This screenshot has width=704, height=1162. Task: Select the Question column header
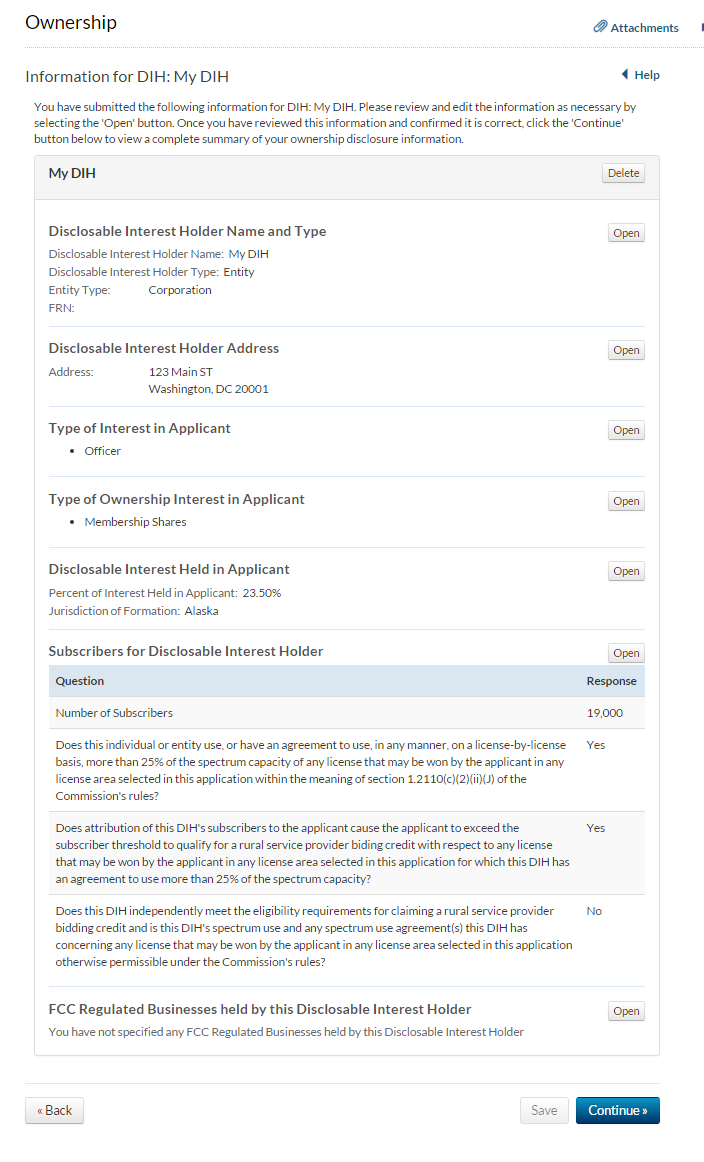(80, 681)
